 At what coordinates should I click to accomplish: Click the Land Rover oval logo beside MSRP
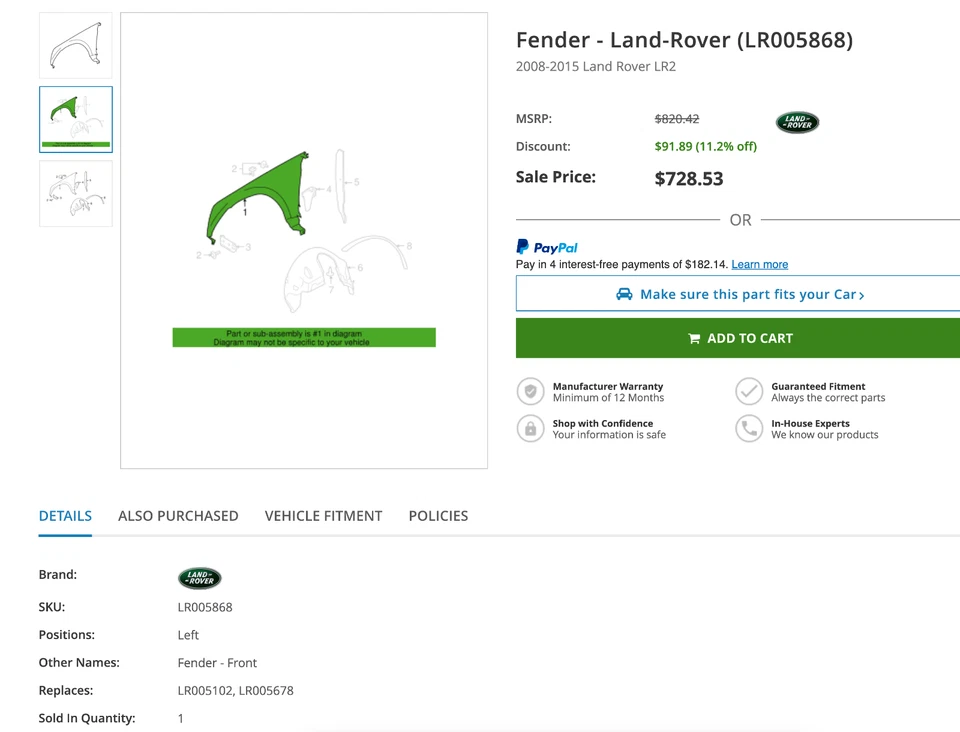point(797,122)
